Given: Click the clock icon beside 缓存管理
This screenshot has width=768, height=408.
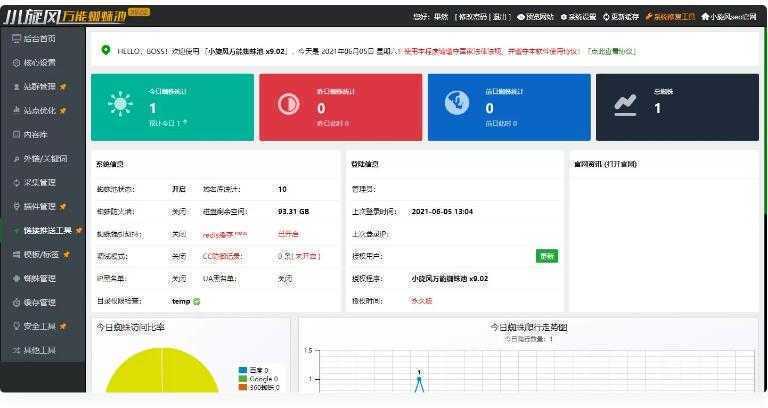Looking at the screenshot, I should 16,302.
